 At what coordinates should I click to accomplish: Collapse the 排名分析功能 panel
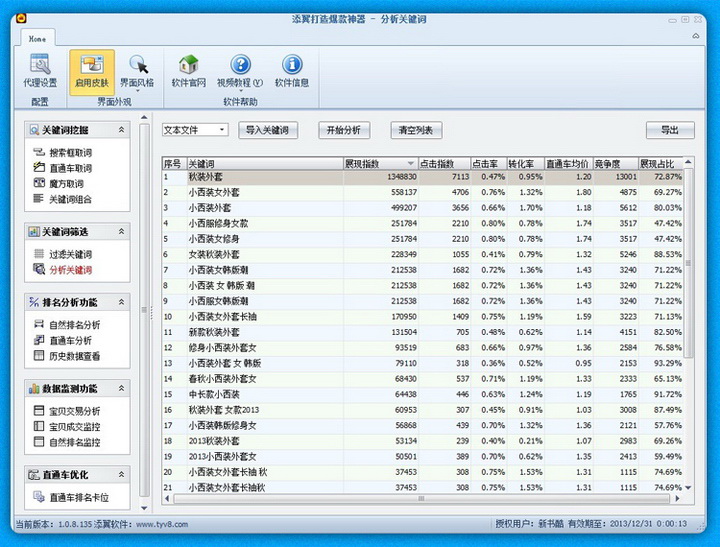[x=121, y=302]
